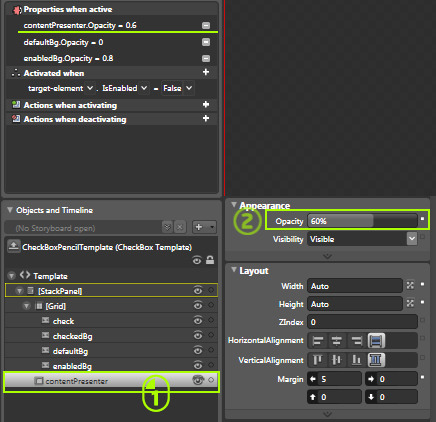
Task: Set HorizontalAlignment to Center
Action: [337, 341]
